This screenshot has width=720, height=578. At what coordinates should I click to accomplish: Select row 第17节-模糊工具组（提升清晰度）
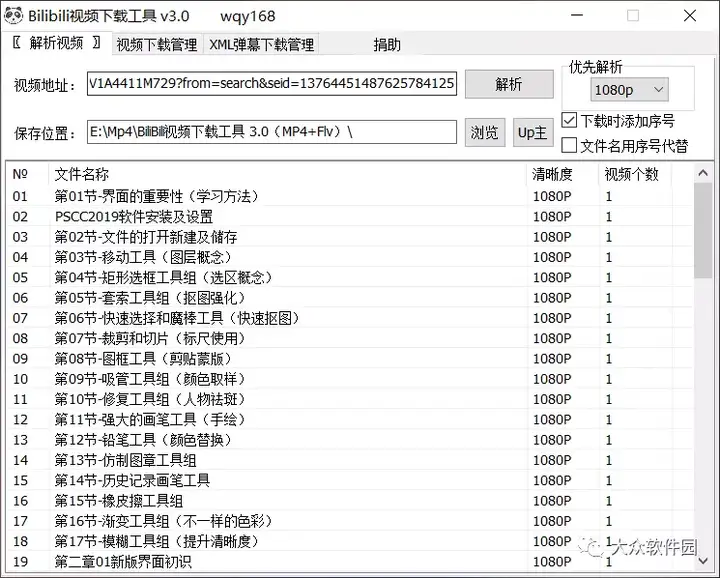[349, 541]
